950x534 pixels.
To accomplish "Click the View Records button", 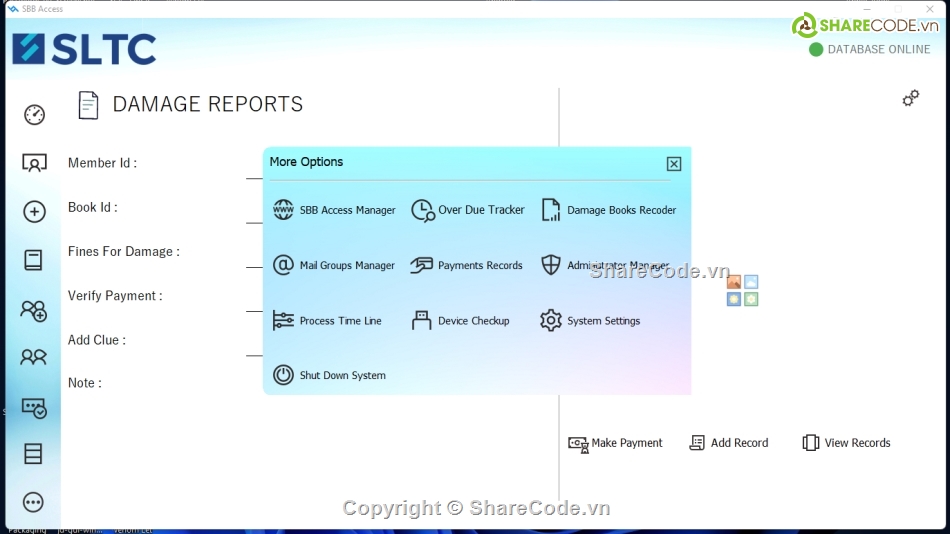I will (x=846, y=443).
